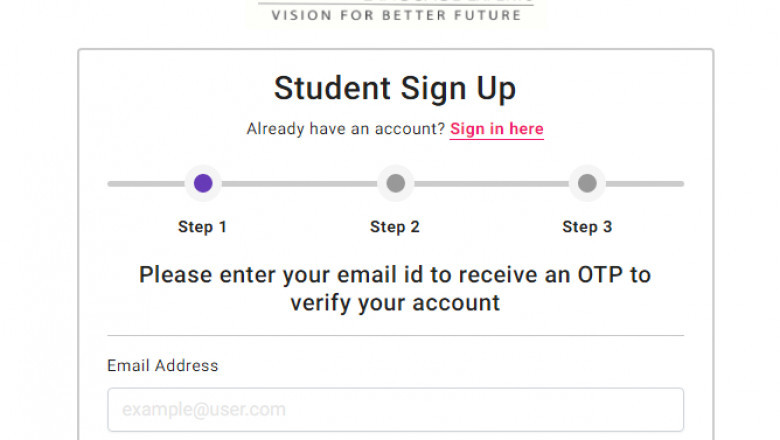Click the "Already have an account?" text
The width and height of the screenshot is (780, 440).
coord(345,129)
